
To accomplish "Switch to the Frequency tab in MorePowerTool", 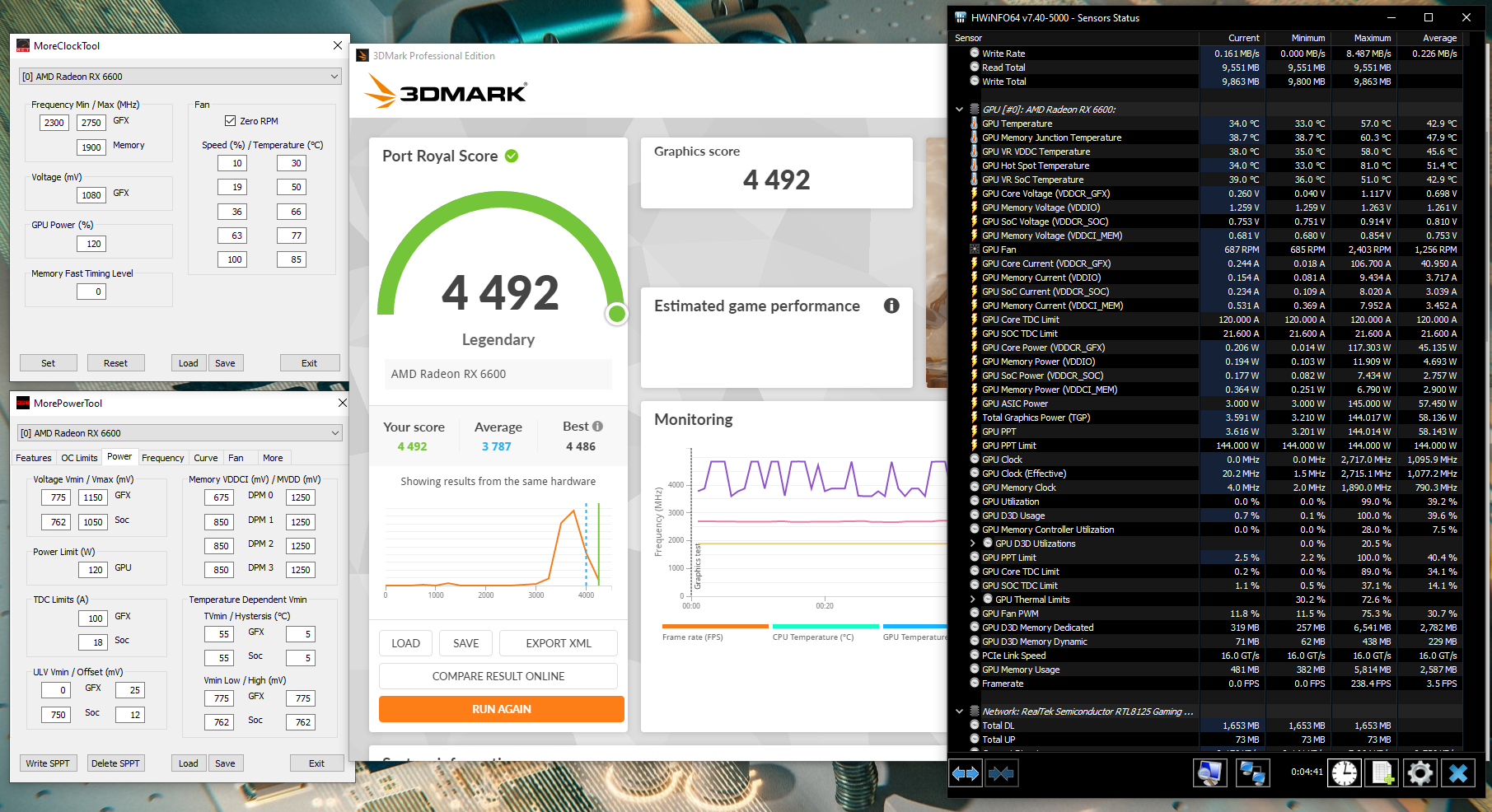I will tap(163, 458).
